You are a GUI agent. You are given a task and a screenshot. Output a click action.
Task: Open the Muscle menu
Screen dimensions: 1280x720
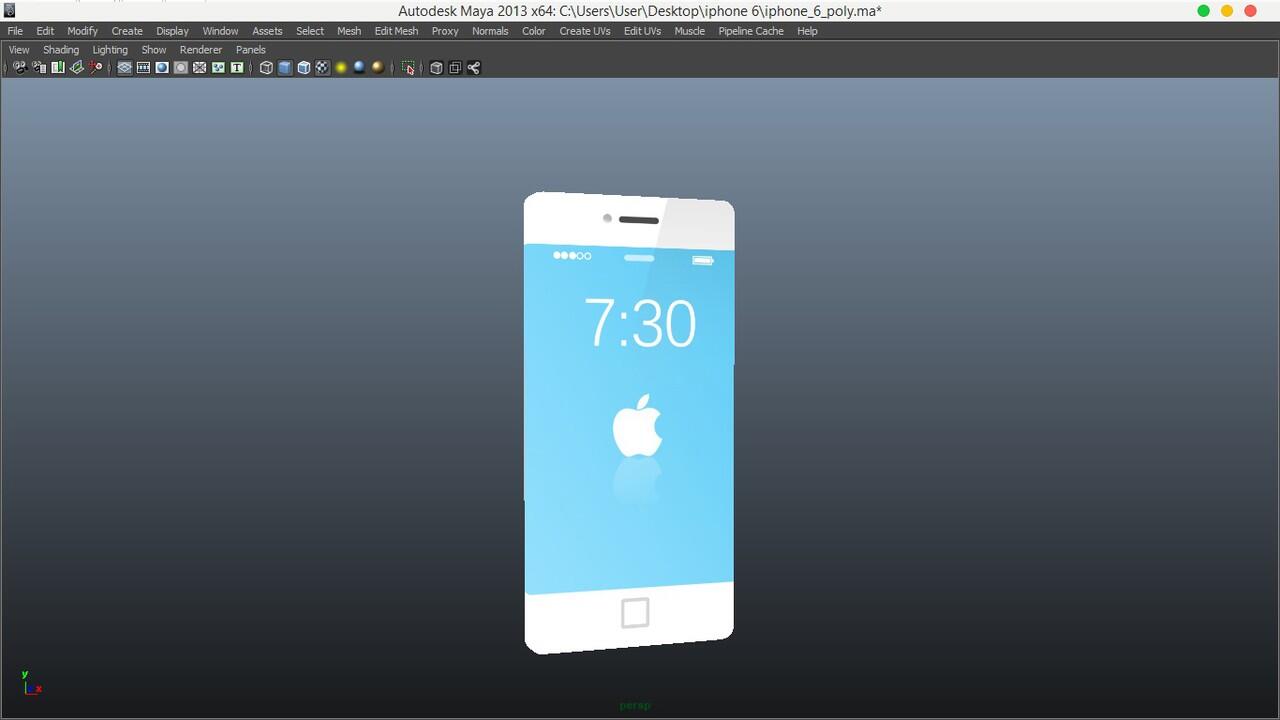[x=689, y=31]
